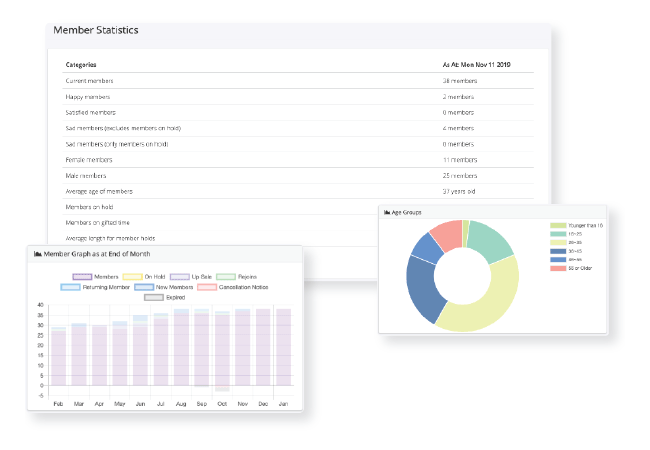Click the 4 members value

pos(458,128)
